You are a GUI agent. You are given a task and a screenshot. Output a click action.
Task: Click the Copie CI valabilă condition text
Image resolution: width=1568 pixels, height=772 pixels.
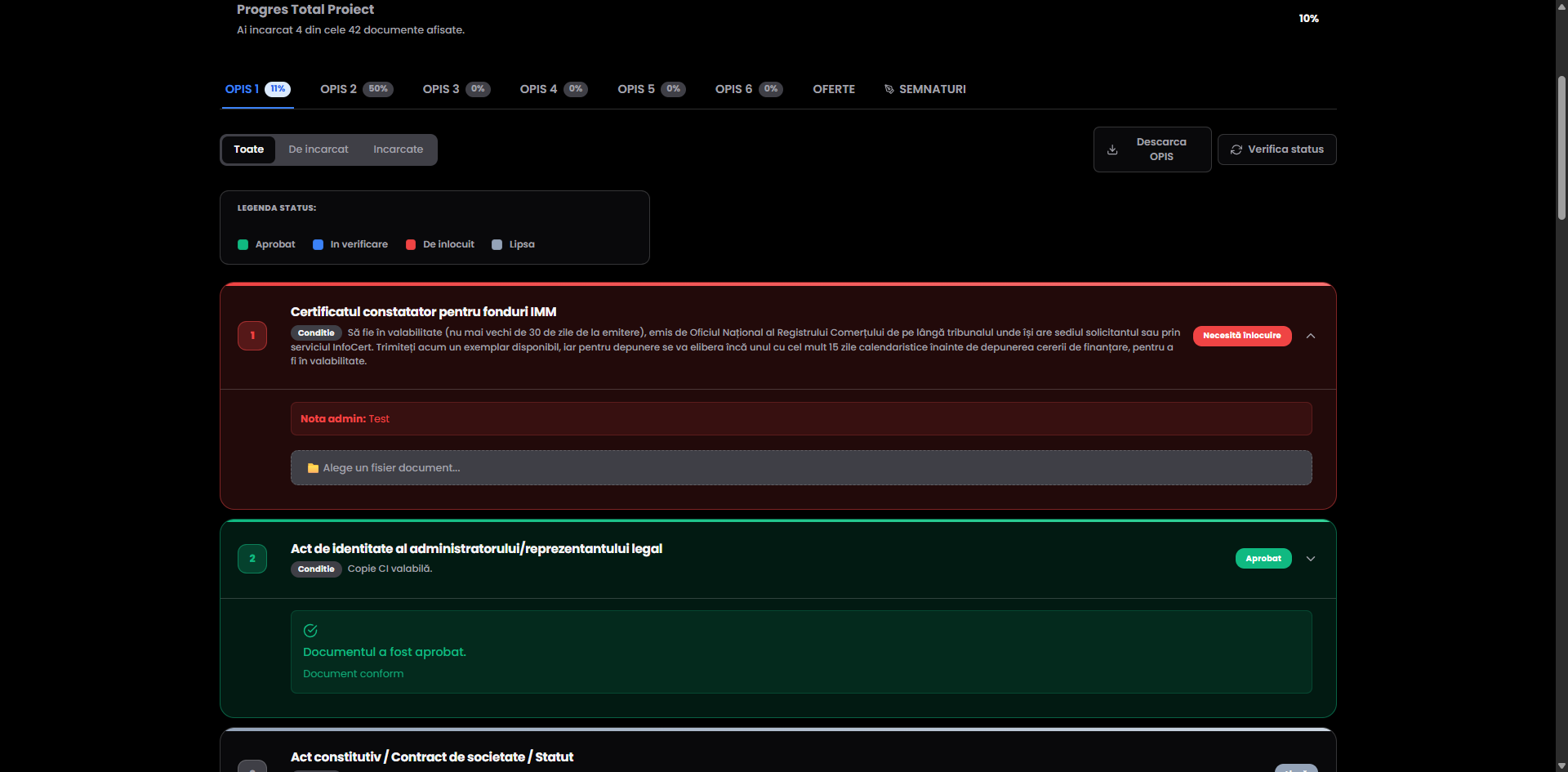[390, 569]
